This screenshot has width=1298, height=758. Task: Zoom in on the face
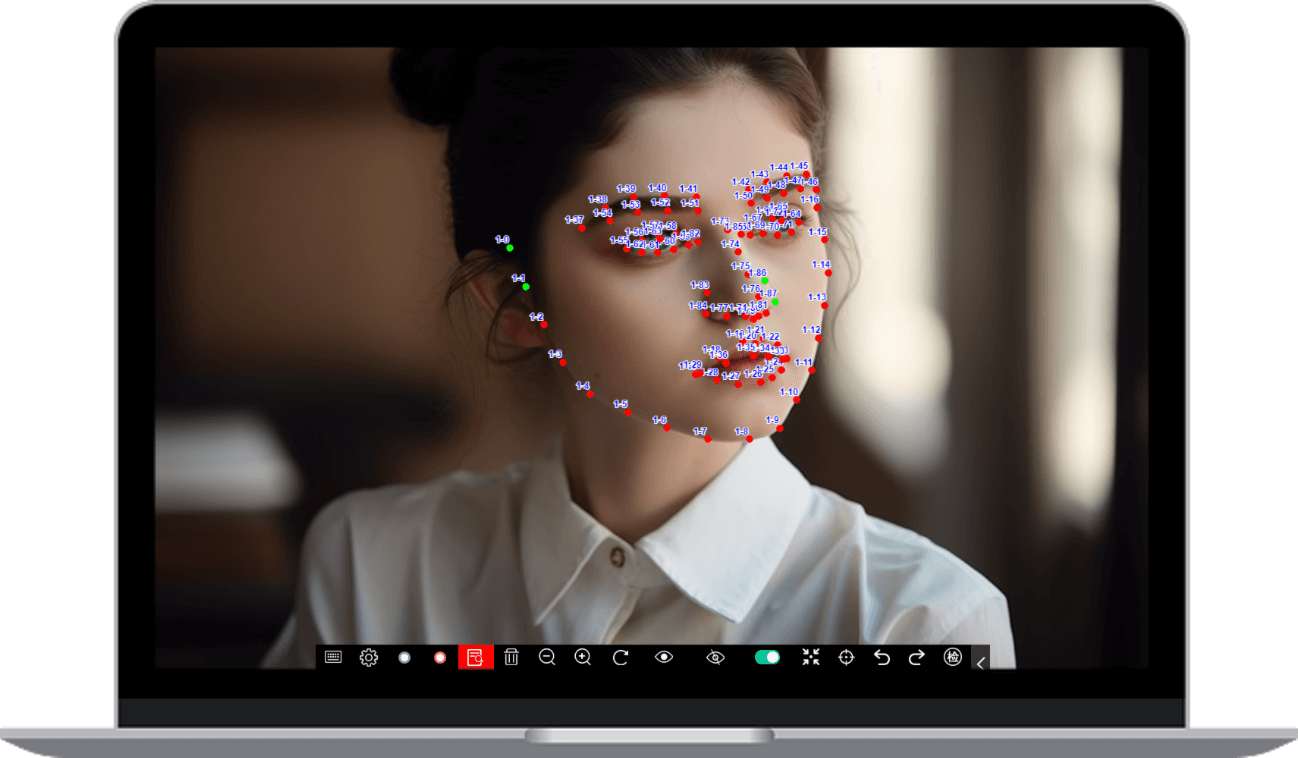(582, 657)
